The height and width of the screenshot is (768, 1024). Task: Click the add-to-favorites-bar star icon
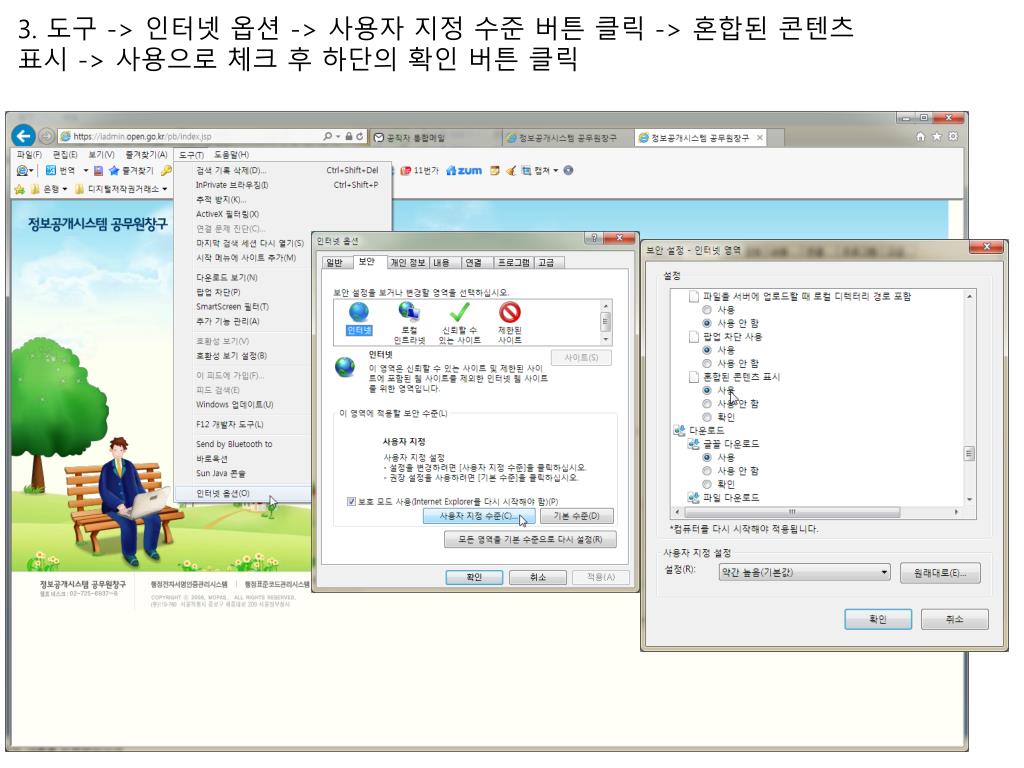[19, 189]
